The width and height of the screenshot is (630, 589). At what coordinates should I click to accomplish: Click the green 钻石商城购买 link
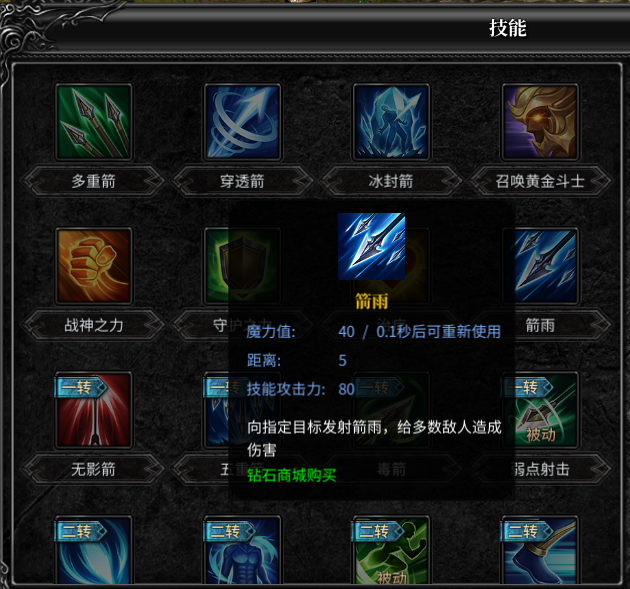point(291,475)
